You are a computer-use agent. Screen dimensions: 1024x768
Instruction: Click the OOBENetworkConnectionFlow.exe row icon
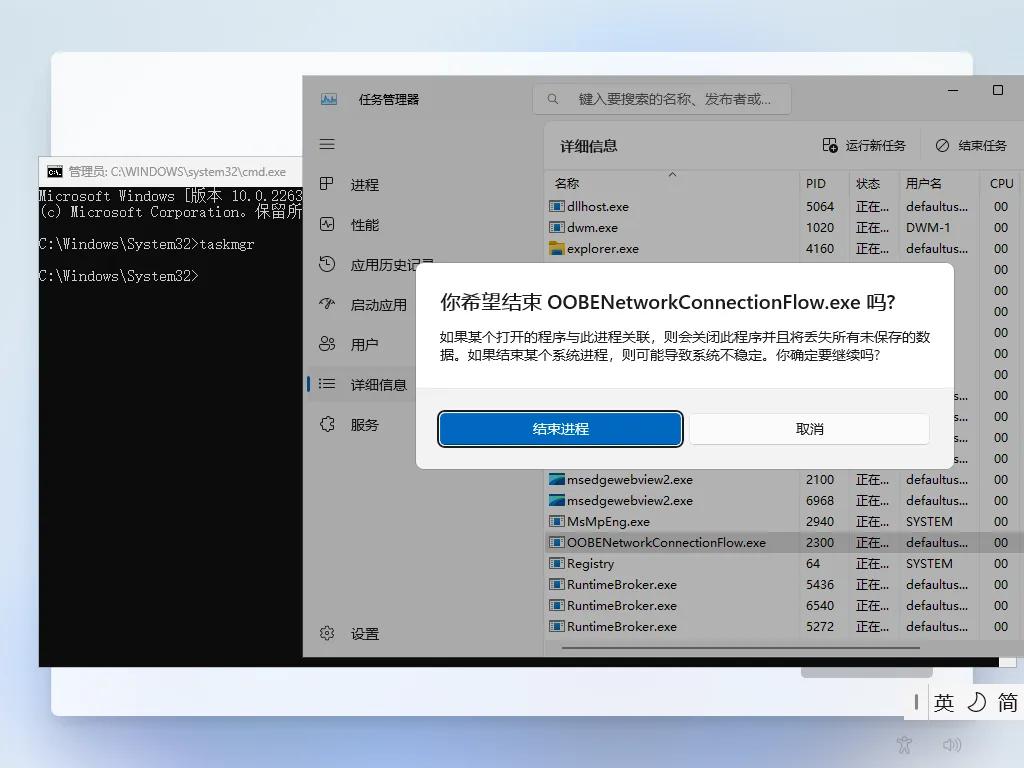click(556, 542)
